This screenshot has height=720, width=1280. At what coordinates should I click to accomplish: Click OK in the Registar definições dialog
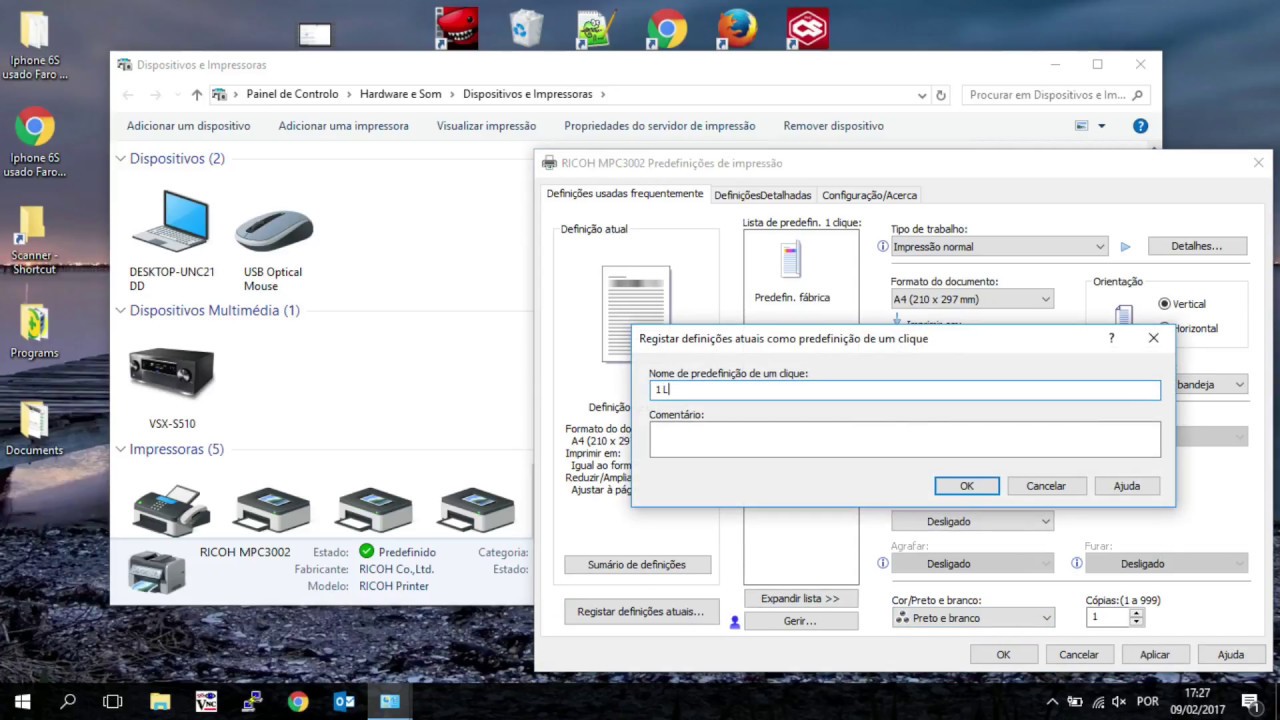[967, 486]
